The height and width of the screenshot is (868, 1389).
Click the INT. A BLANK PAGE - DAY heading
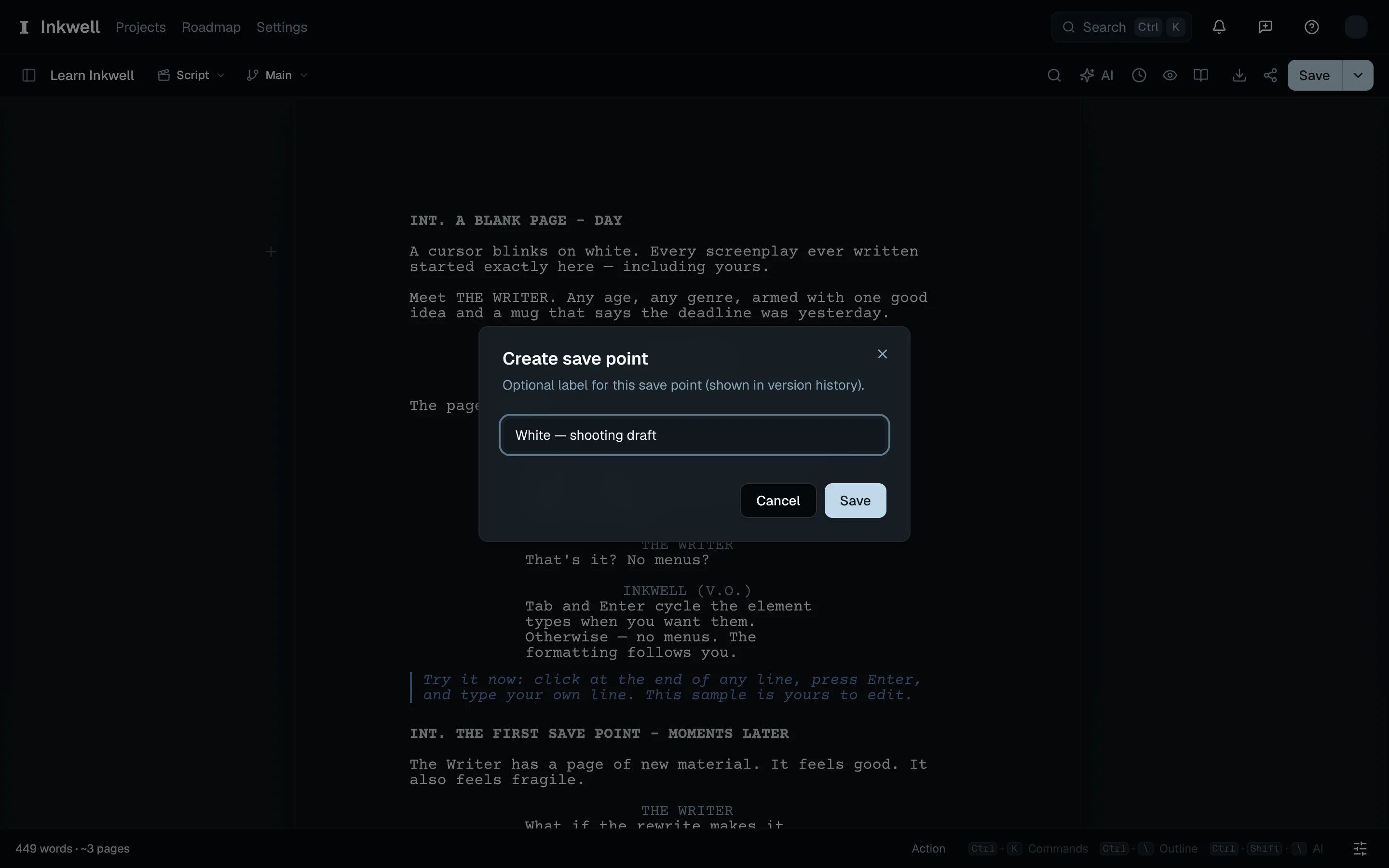coord(516,220)
